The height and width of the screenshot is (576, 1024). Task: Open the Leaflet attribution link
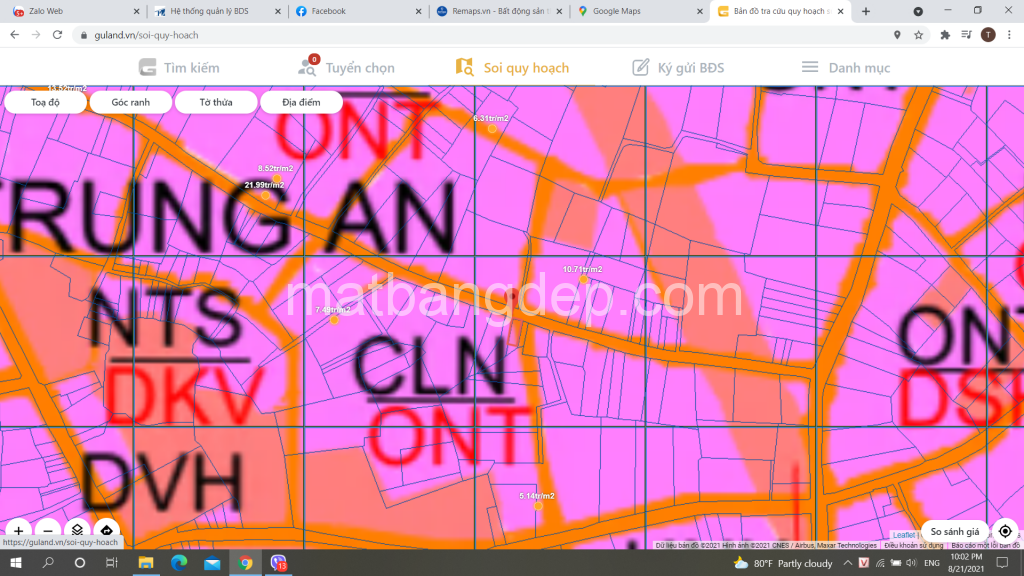point(904,536)
